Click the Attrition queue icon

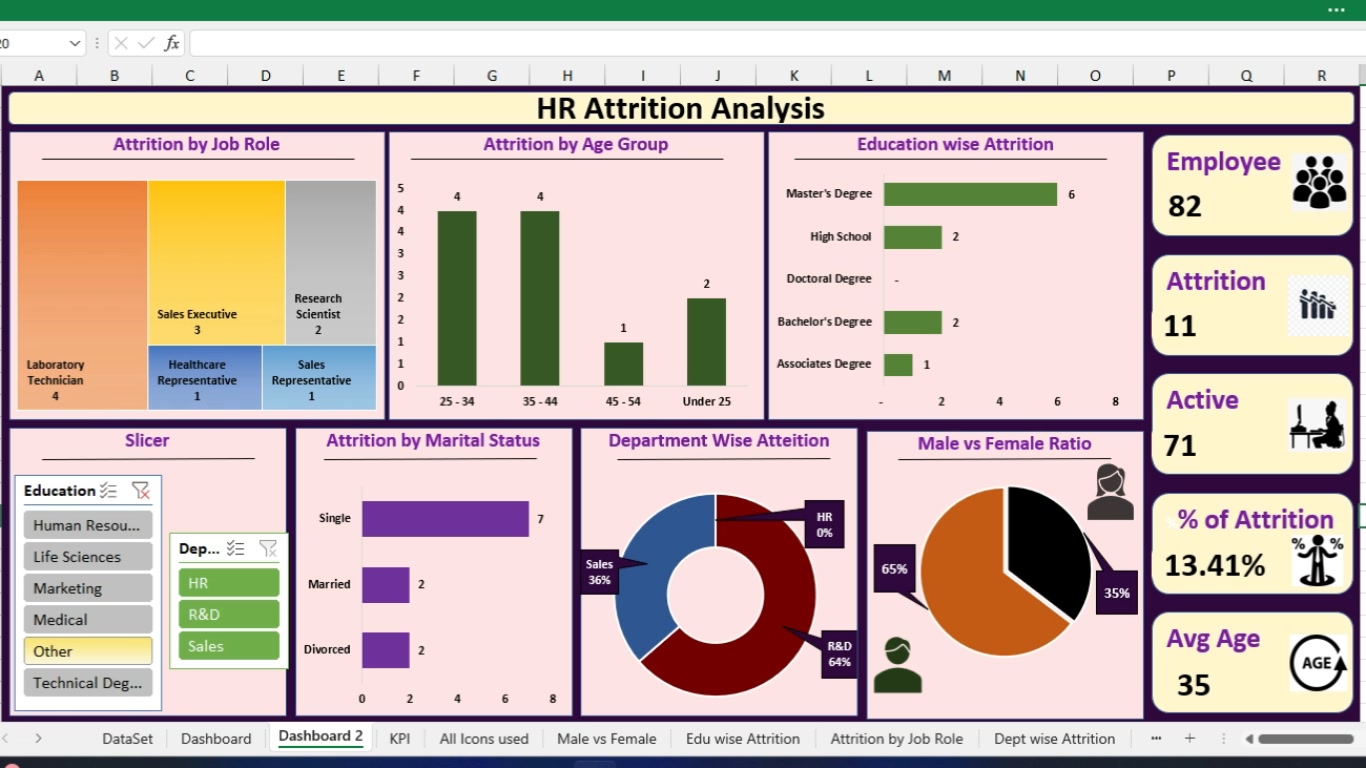[1317, 305]
